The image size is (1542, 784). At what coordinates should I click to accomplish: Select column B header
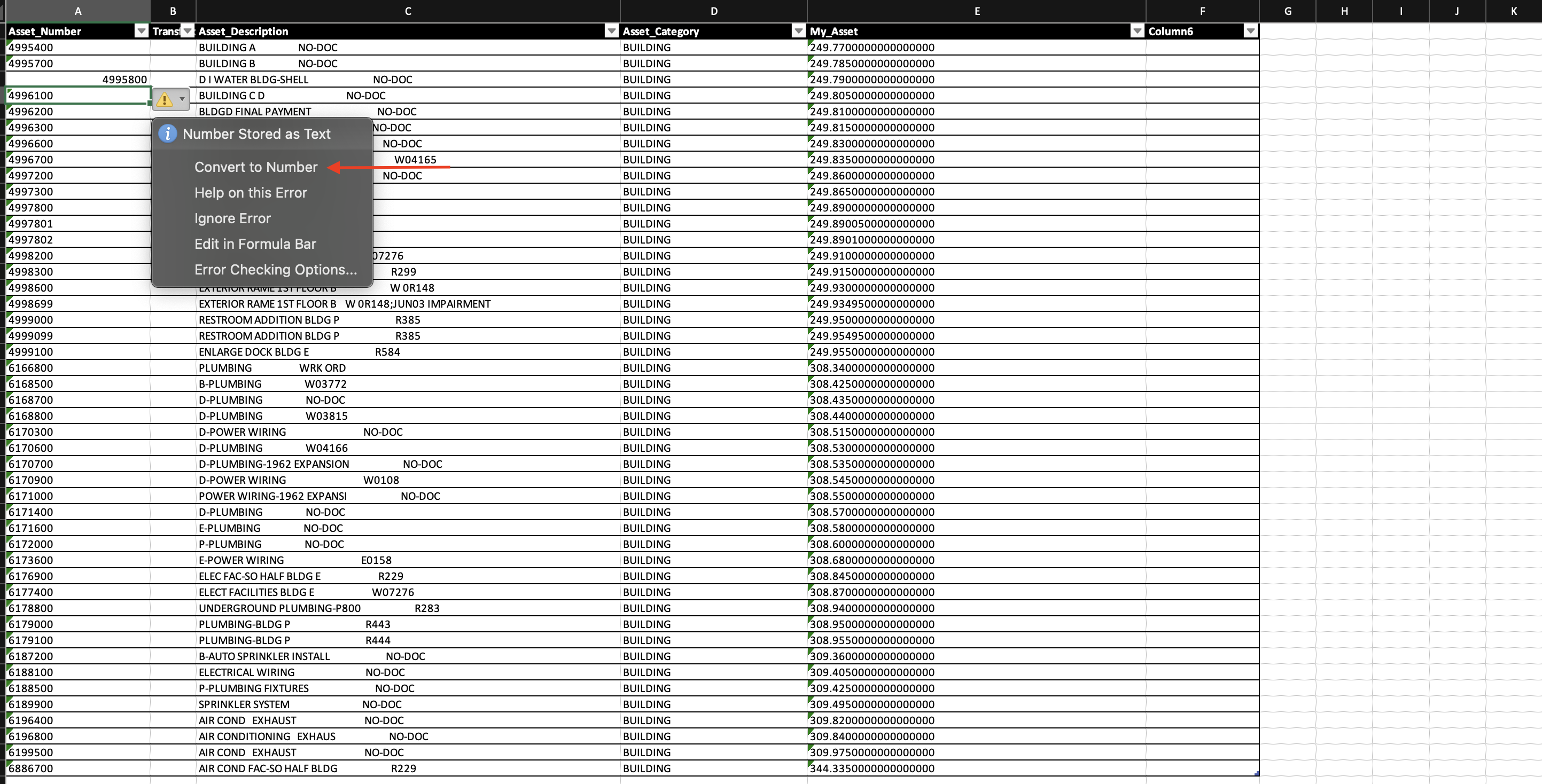pos(173,11)
